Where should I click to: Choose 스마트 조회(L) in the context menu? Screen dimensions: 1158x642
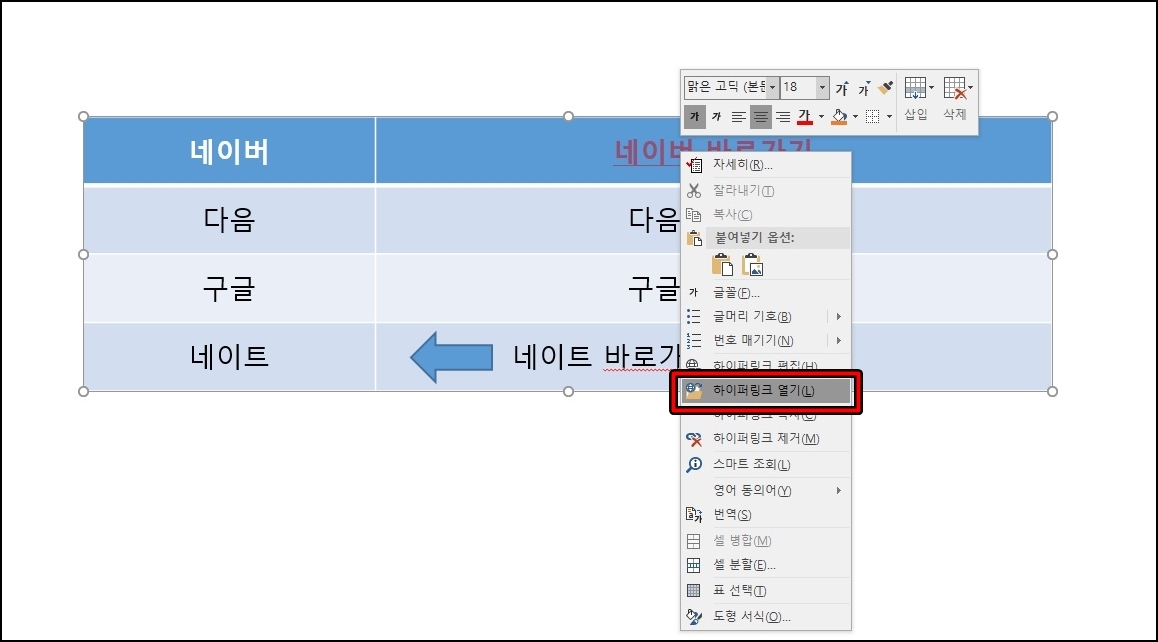(x=765, y=465)
